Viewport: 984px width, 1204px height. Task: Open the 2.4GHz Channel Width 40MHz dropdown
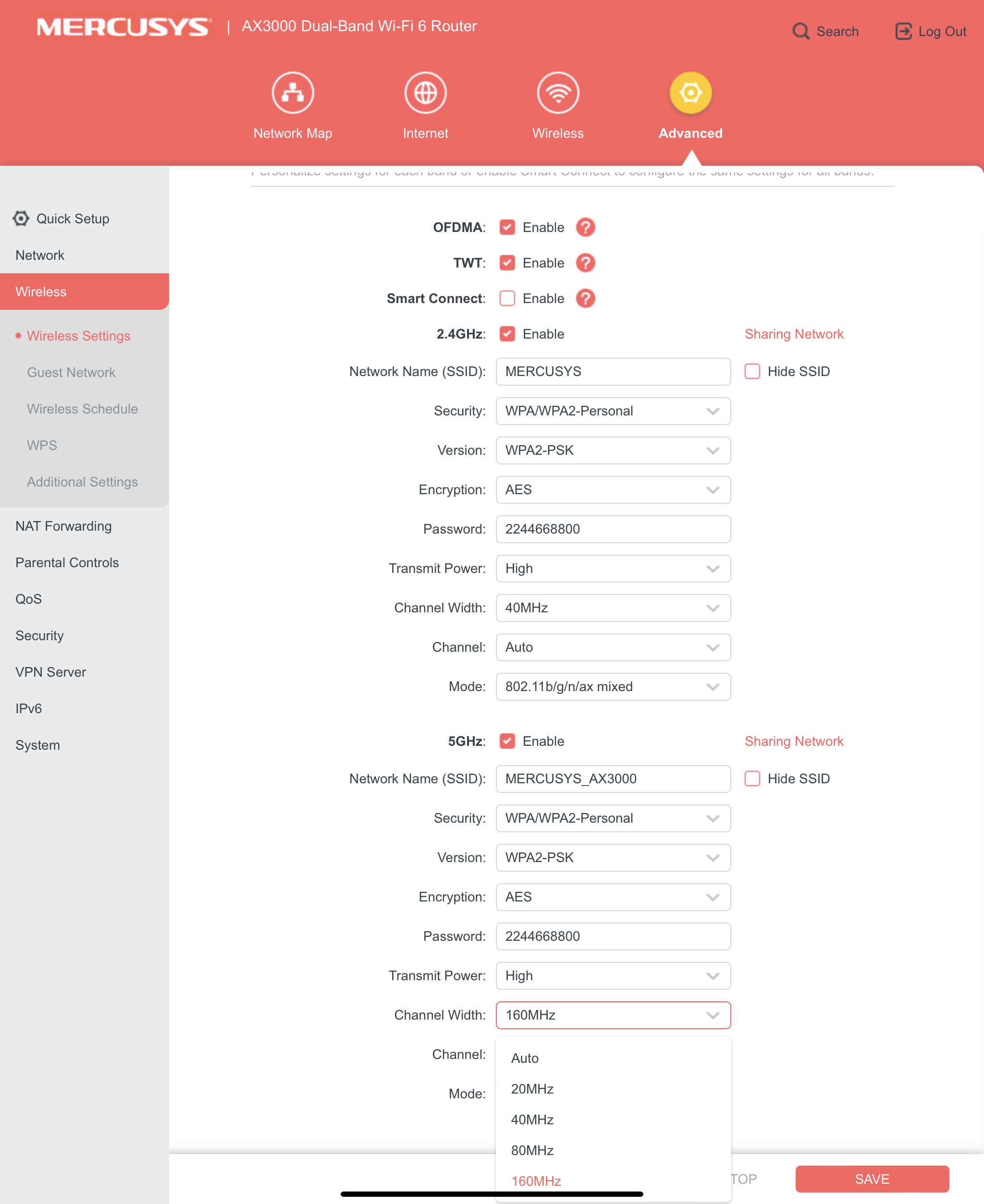pyautogui.click(x=613, y=608)
